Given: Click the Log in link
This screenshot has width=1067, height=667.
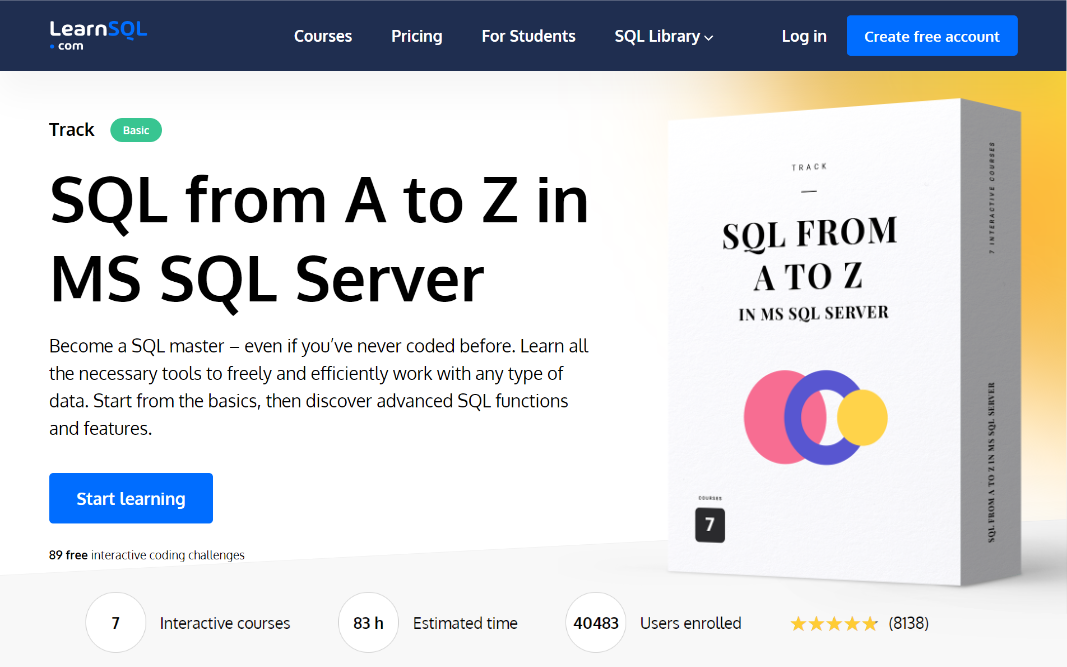Looking at the screenshot, I should [x=804, y=36].
